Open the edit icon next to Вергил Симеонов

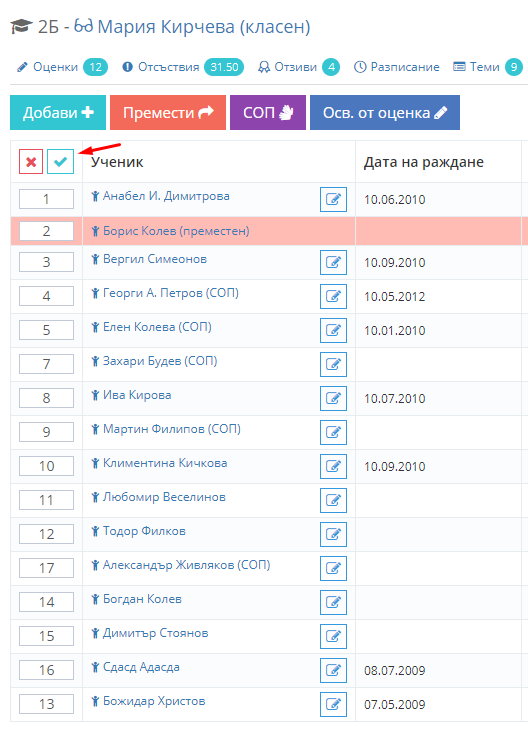pyautogui.click(x=333, y=262)
